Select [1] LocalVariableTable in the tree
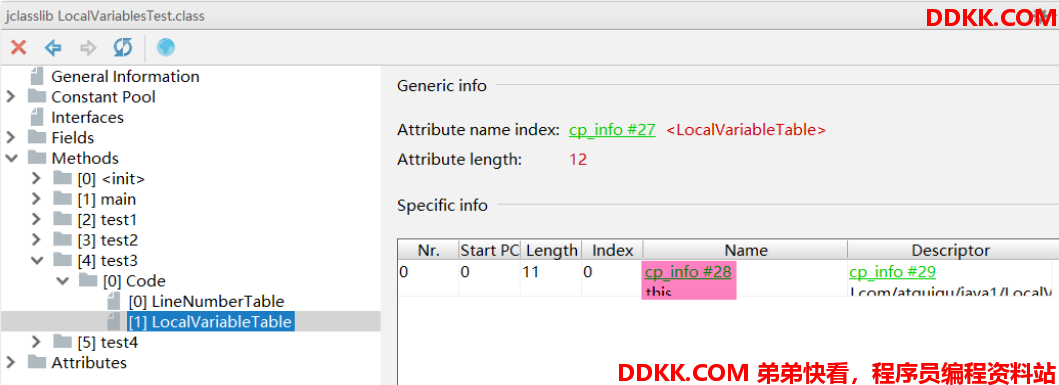Viewport: 1059px width, 385px height. [211, 322]
